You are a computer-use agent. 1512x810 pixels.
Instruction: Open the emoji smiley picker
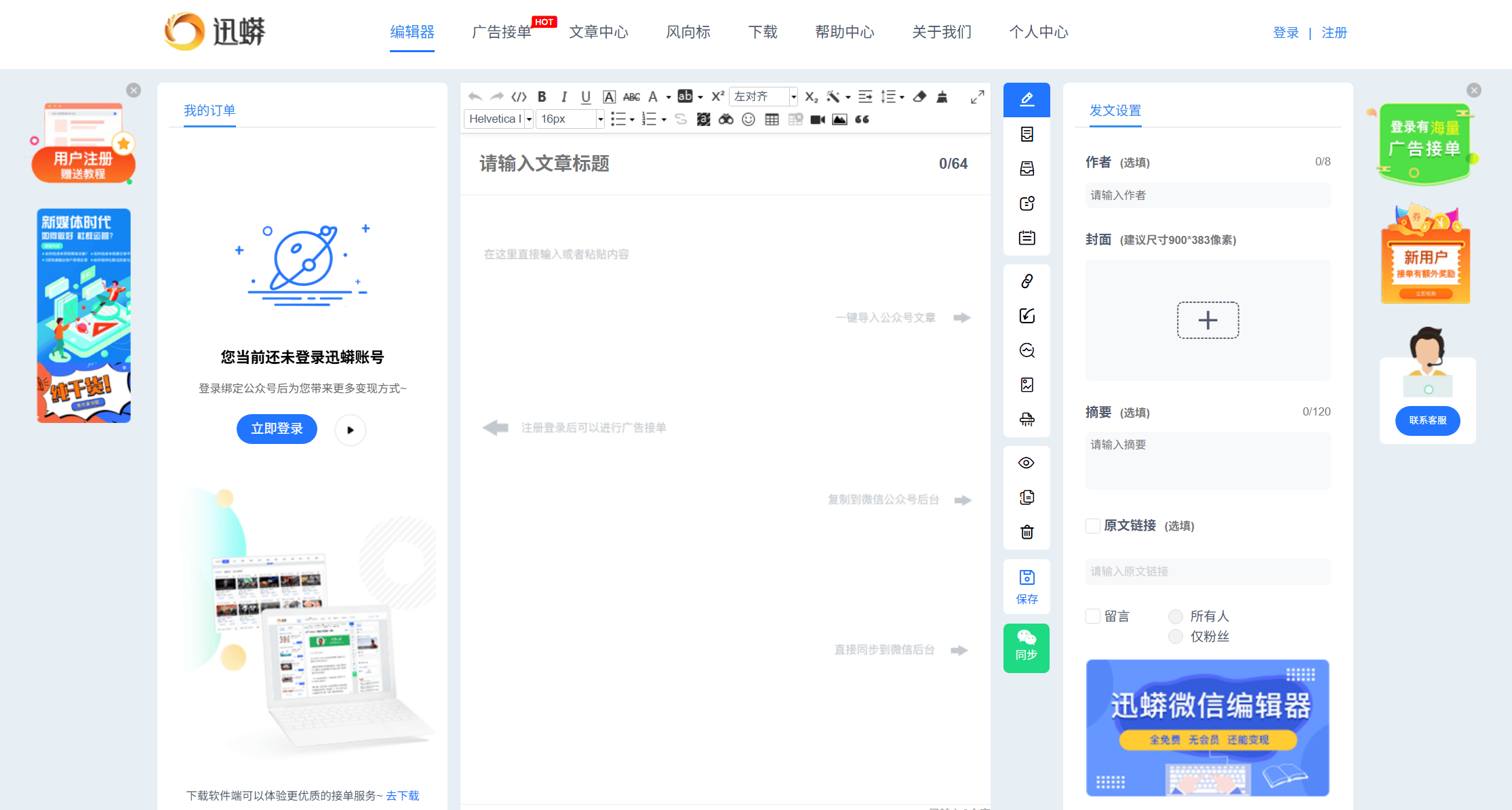[749, 119]
